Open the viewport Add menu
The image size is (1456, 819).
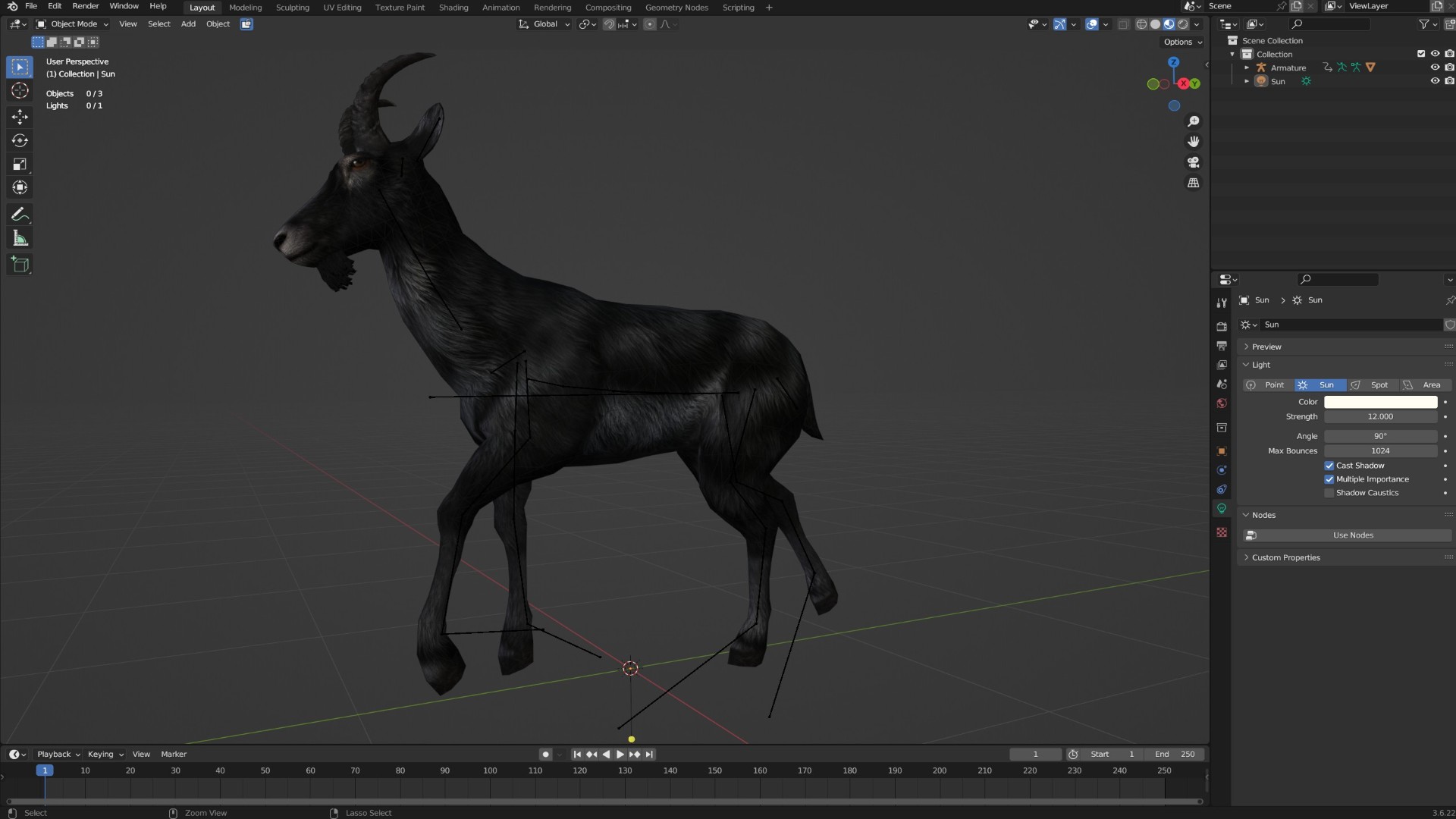click(x=188, y=24)
